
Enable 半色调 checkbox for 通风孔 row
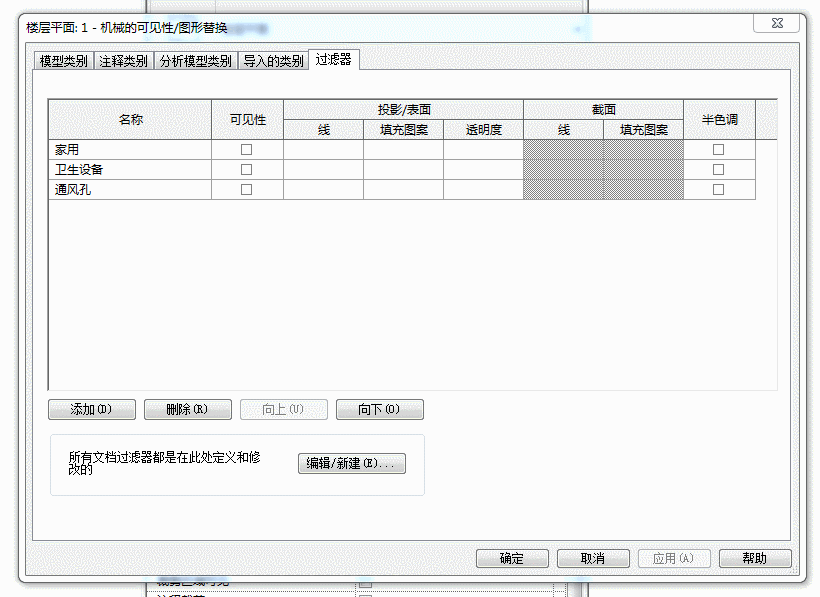[x=719, y=189]
